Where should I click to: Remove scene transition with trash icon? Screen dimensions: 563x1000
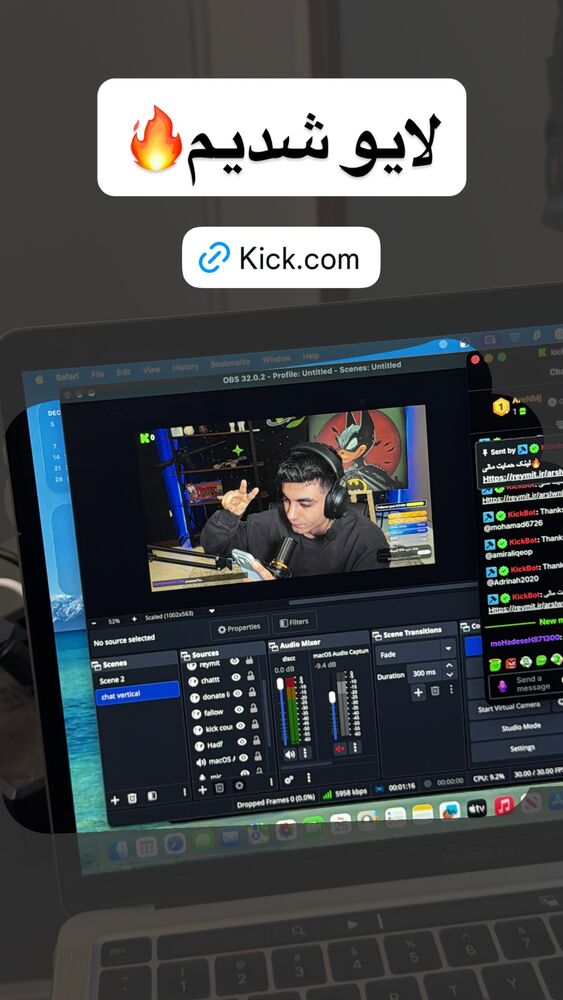coord(435,691)
